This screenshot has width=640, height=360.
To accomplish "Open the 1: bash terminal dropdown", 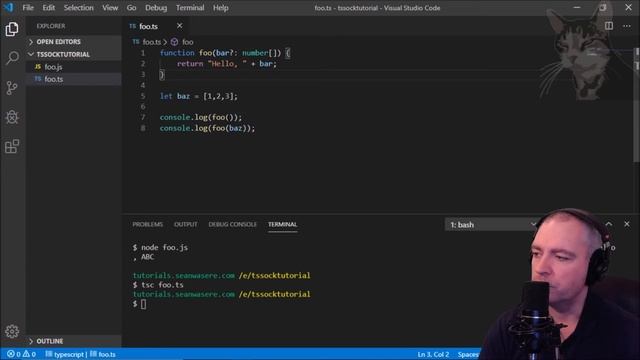I will pyautogui.click(x=492, y=224).
